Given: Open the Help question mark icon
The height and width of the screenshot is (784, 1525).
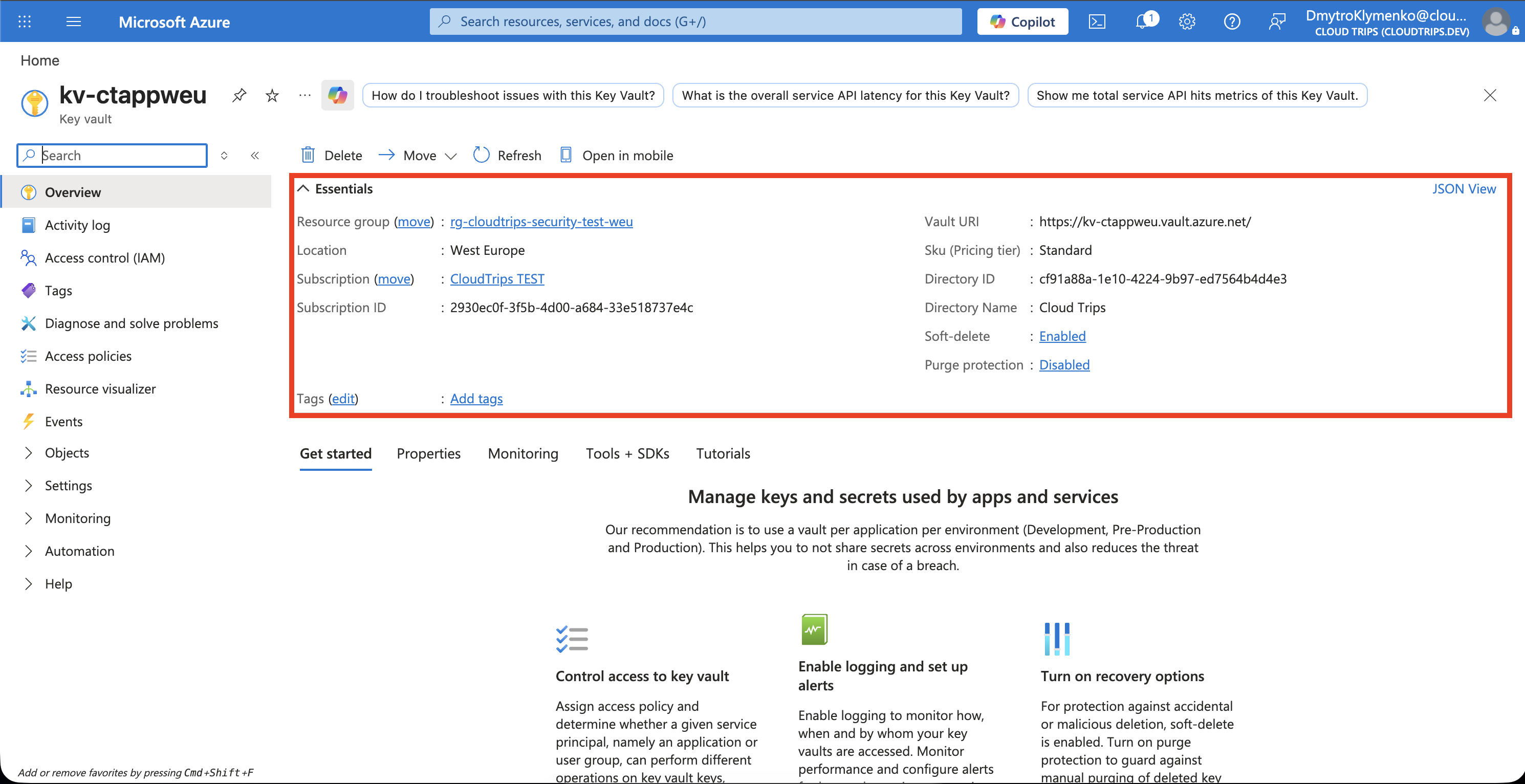Looking at the screenshot, I should [1232, 22].
